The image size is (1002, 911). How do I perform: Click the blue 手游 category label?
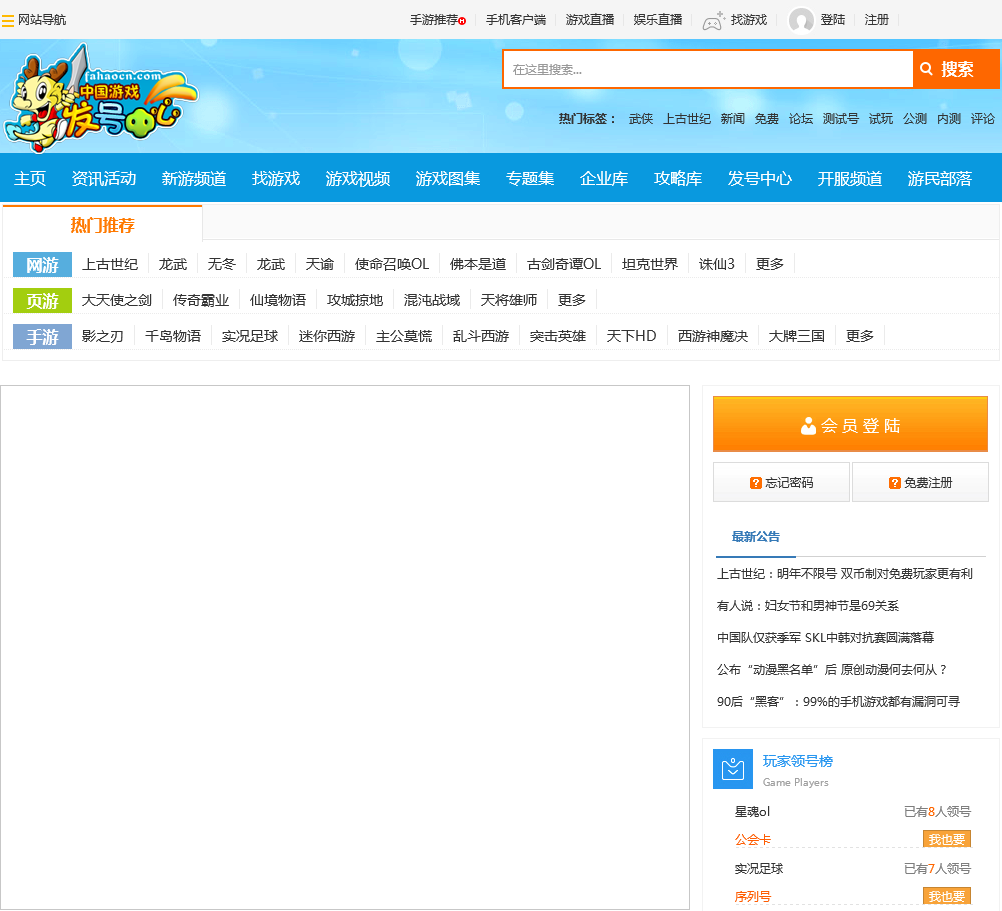pos(42,336)
